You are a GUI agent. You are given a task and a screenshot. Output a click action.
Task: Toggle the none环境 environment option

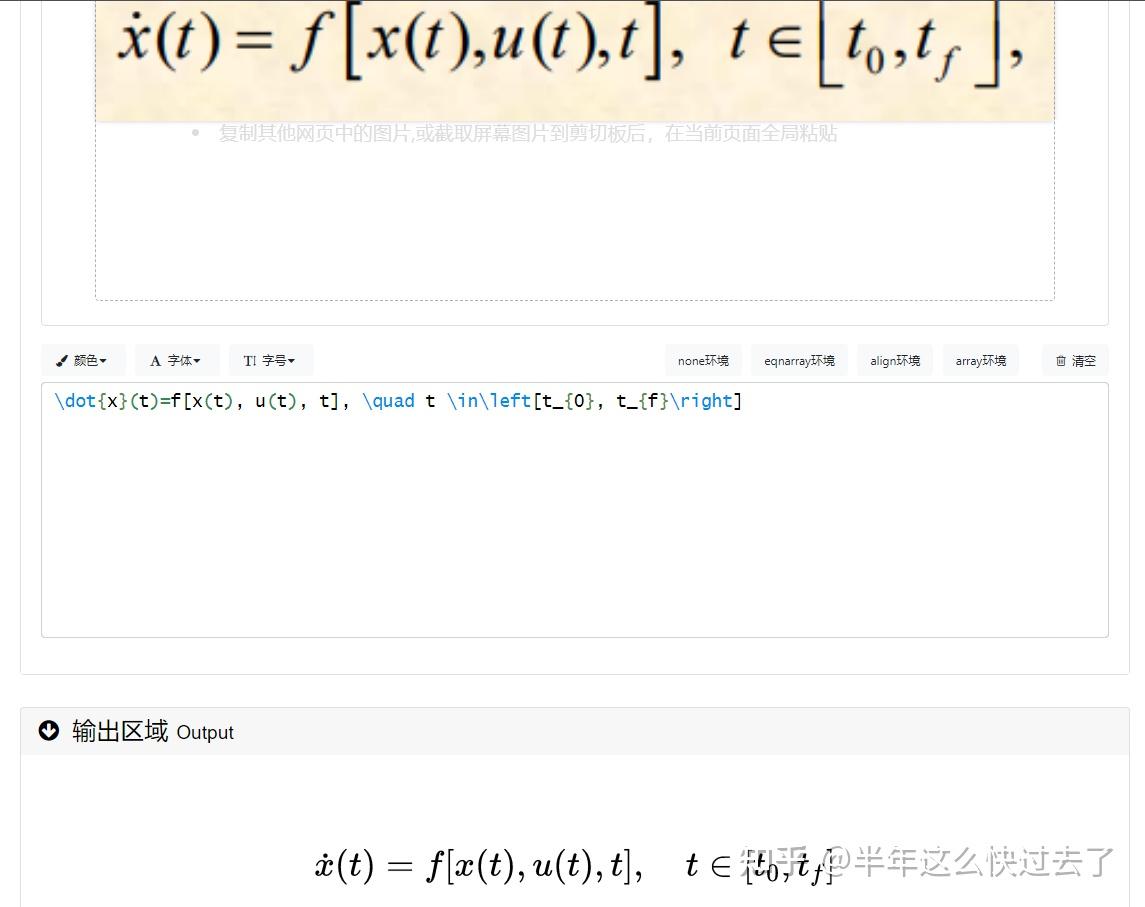pos(703,360)
